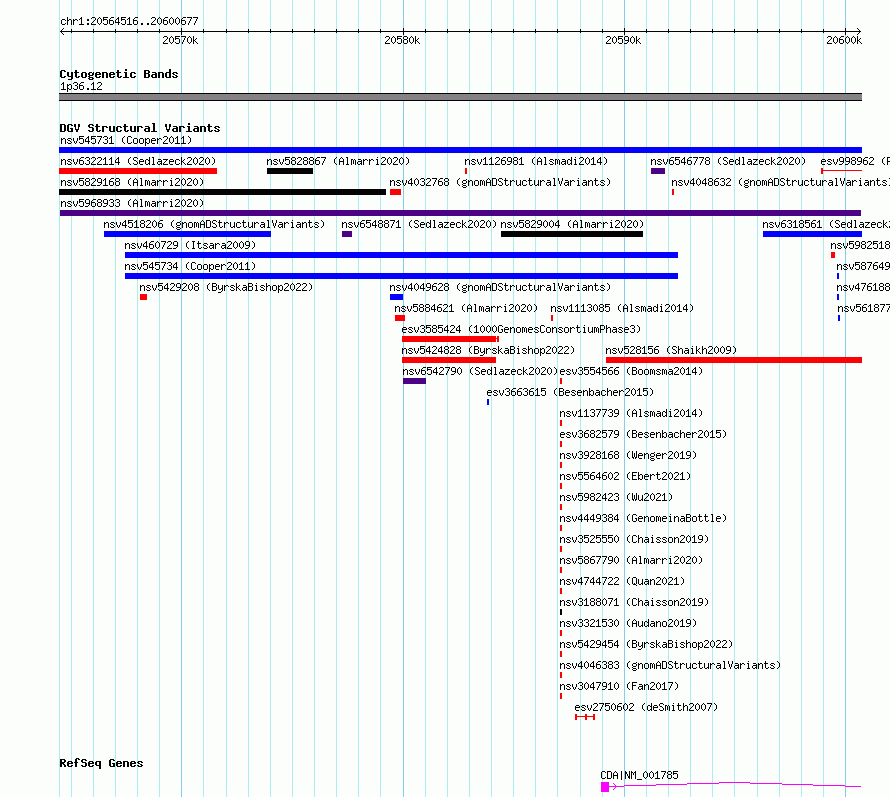
Task: Click the 20590k ruler marker
Action: pyautogui.click(x=623, y=40)
